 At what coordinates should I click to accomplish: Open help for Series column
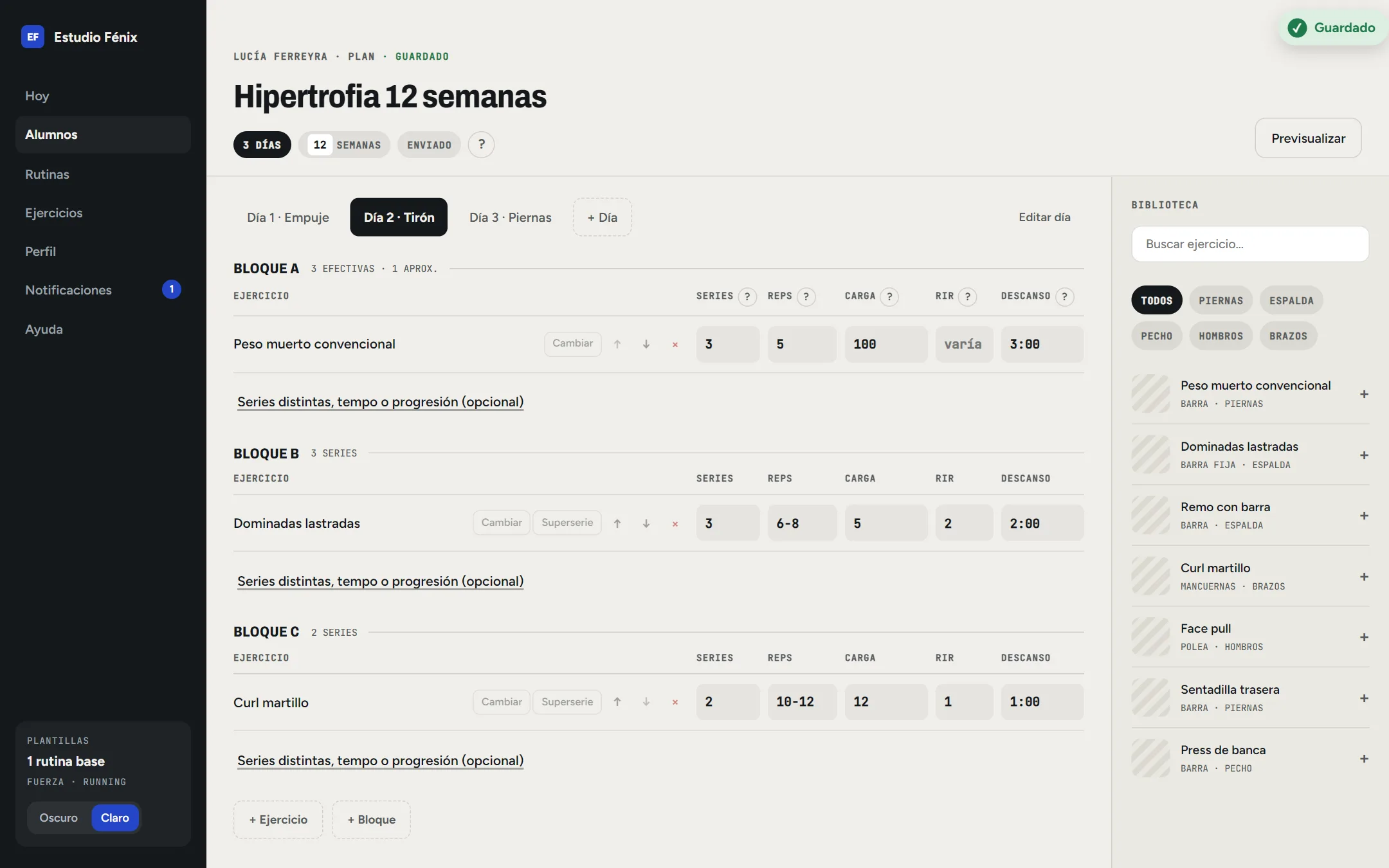(747, 296)
